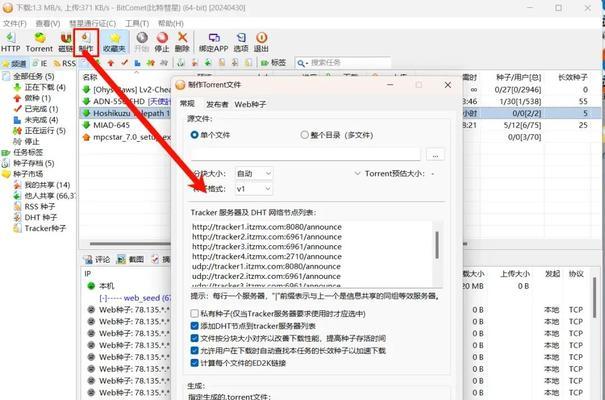Click the 删除 delete toolbar icon
This screenshot has height=400, width=605.
182,42
